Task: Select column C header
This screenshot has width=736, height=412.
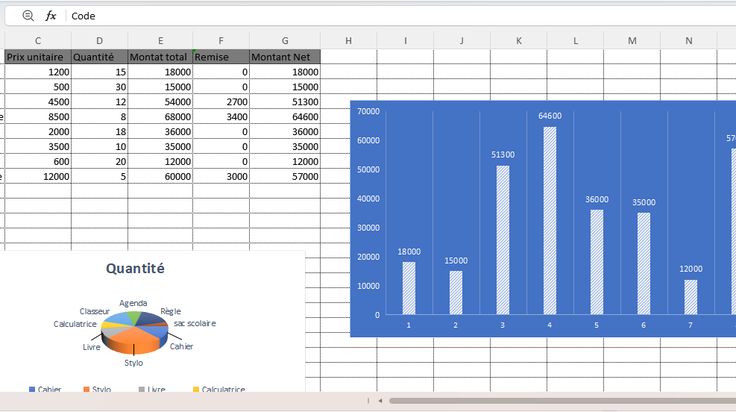Action: point(38,41)
